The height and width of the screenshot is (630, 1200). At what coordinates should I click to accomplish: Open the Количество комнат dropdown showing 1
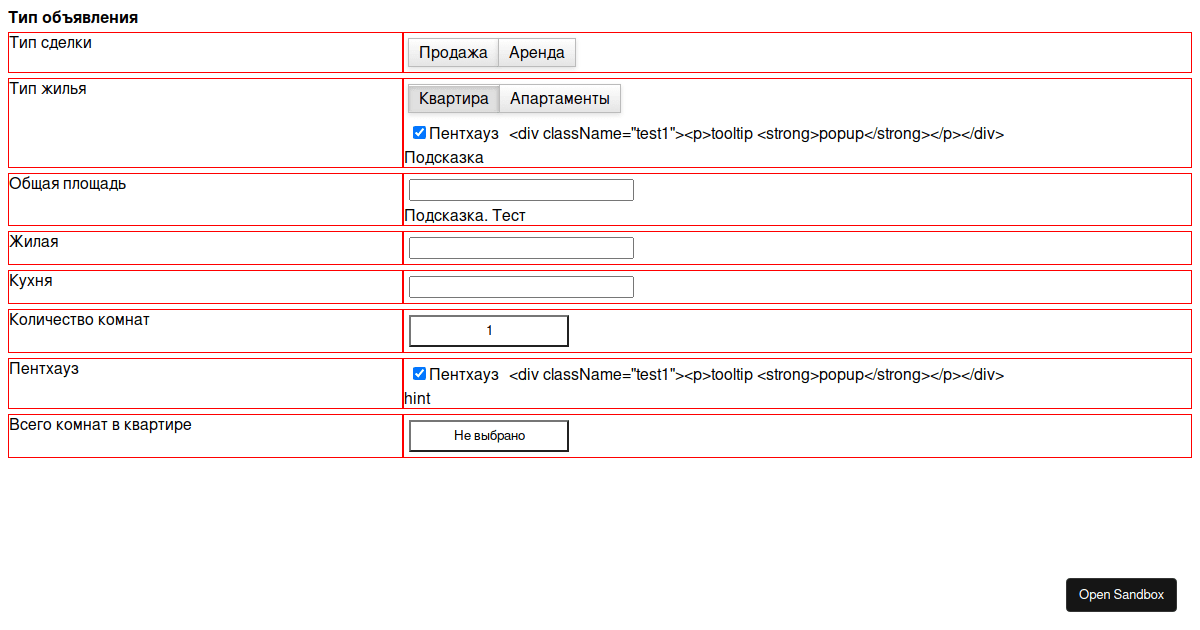(489, 331)
